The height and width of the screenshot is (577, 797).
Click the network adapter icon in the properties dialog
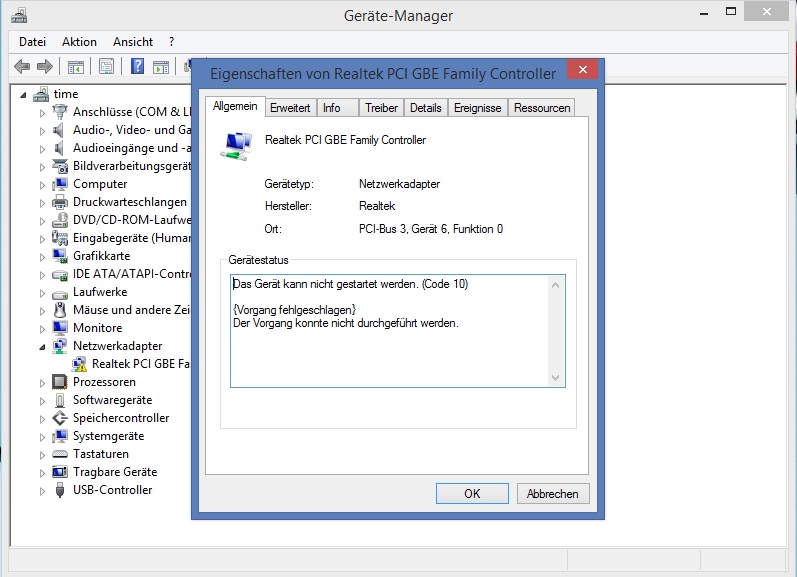pyautogui.click(x=236, y=146)
